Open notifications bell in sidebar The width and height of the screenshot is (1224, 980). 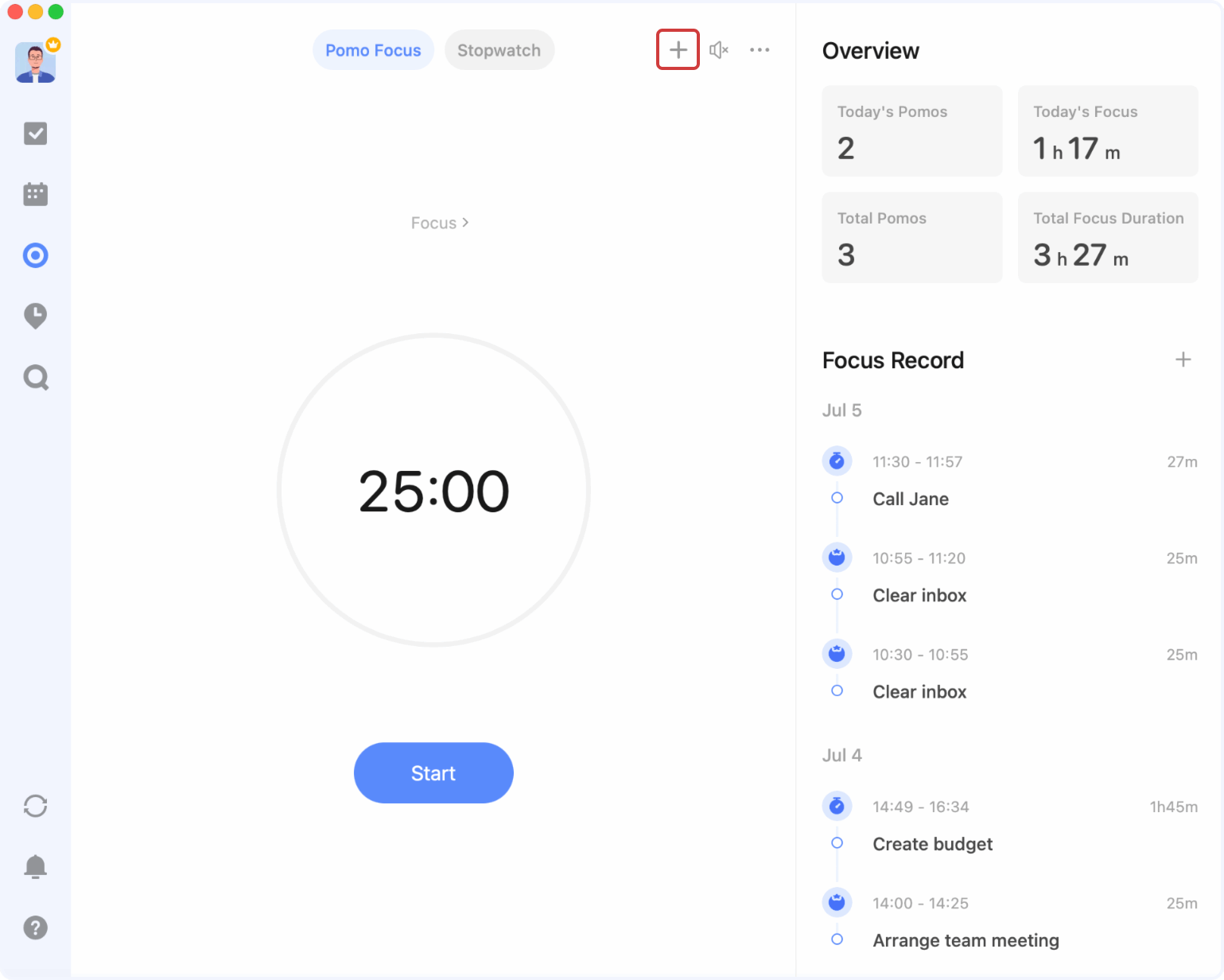pyautogui.click(x=36, y=866)
